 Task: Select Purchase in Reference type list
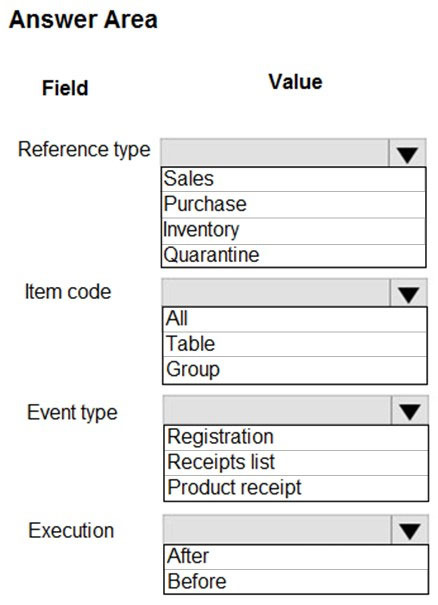click(x=294, y=204)
